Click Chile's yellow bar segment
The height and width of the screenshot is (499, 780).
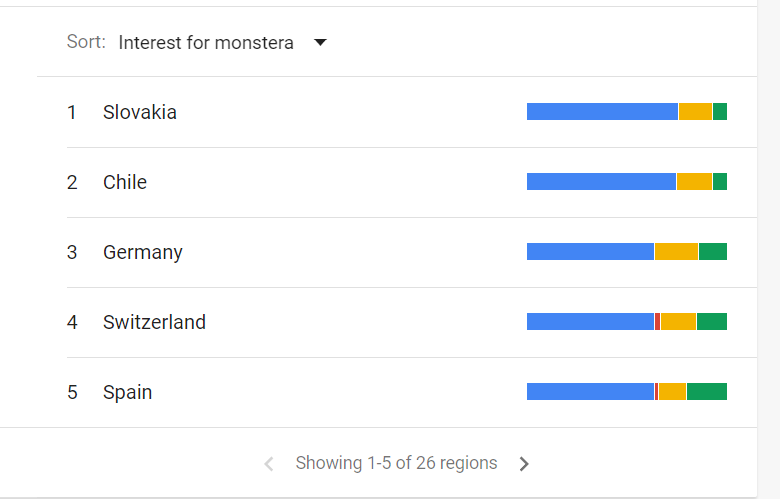tap(694, 182)
